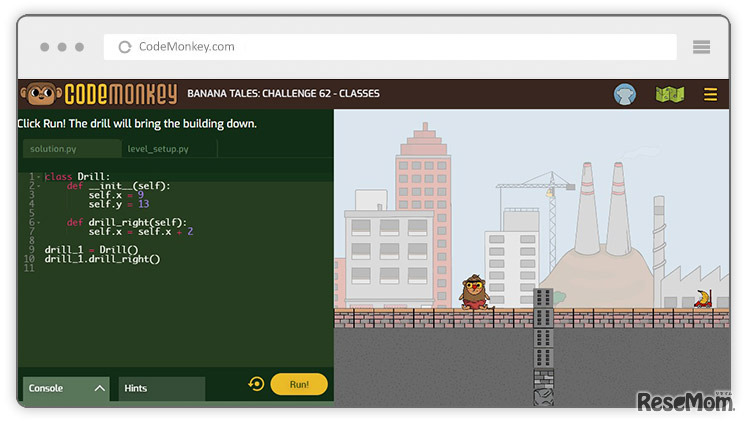Collapse the __init__ fold arrow on line 2
Image resolution: width=748 pixels, height=425 pixels.
pos(39,186)
